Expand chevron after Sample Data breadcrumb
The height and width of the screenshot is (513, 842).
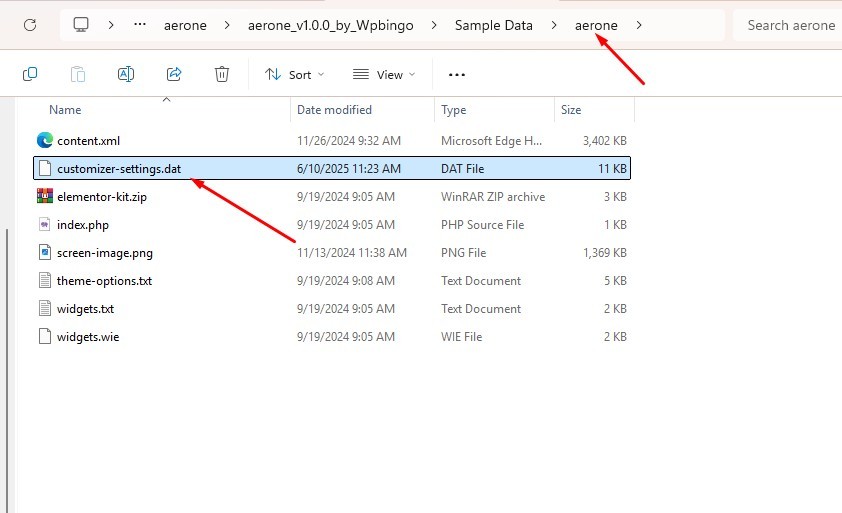click(x=554, y=25)
